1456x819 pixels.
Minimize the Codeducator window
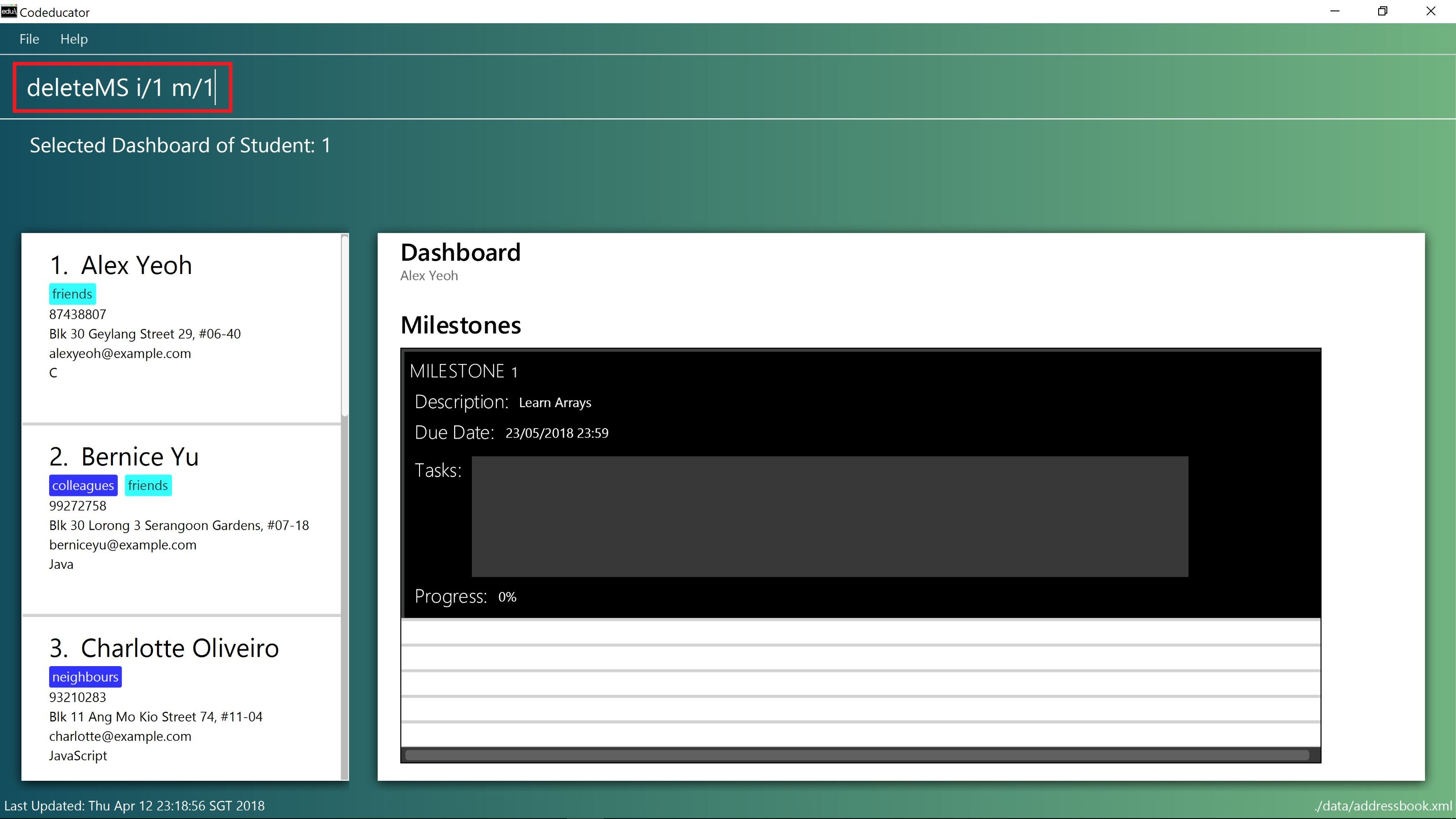tap(1335, 11)
